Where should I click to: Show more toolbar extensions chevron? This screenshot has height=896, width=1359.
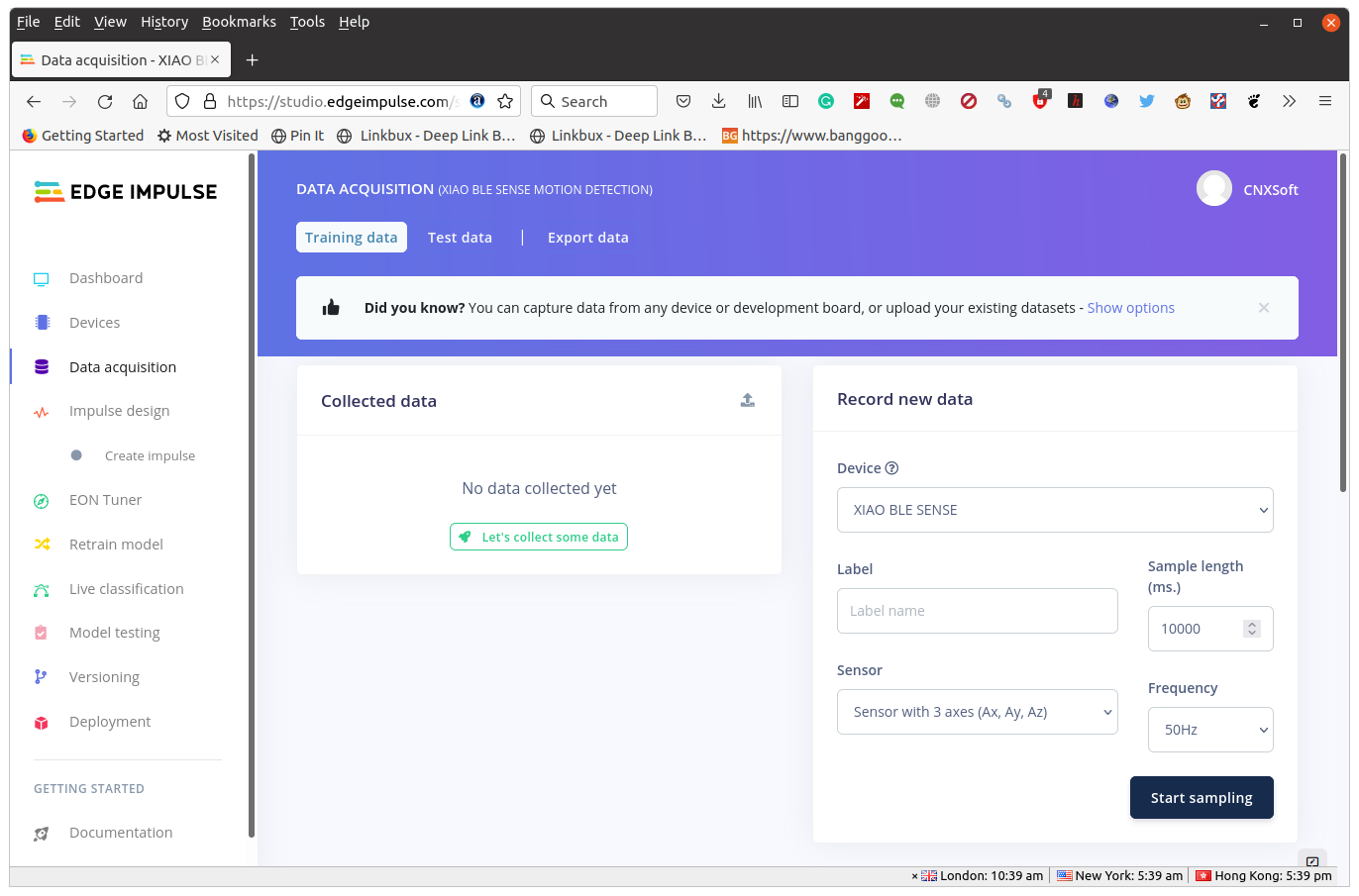[1289, 101]
